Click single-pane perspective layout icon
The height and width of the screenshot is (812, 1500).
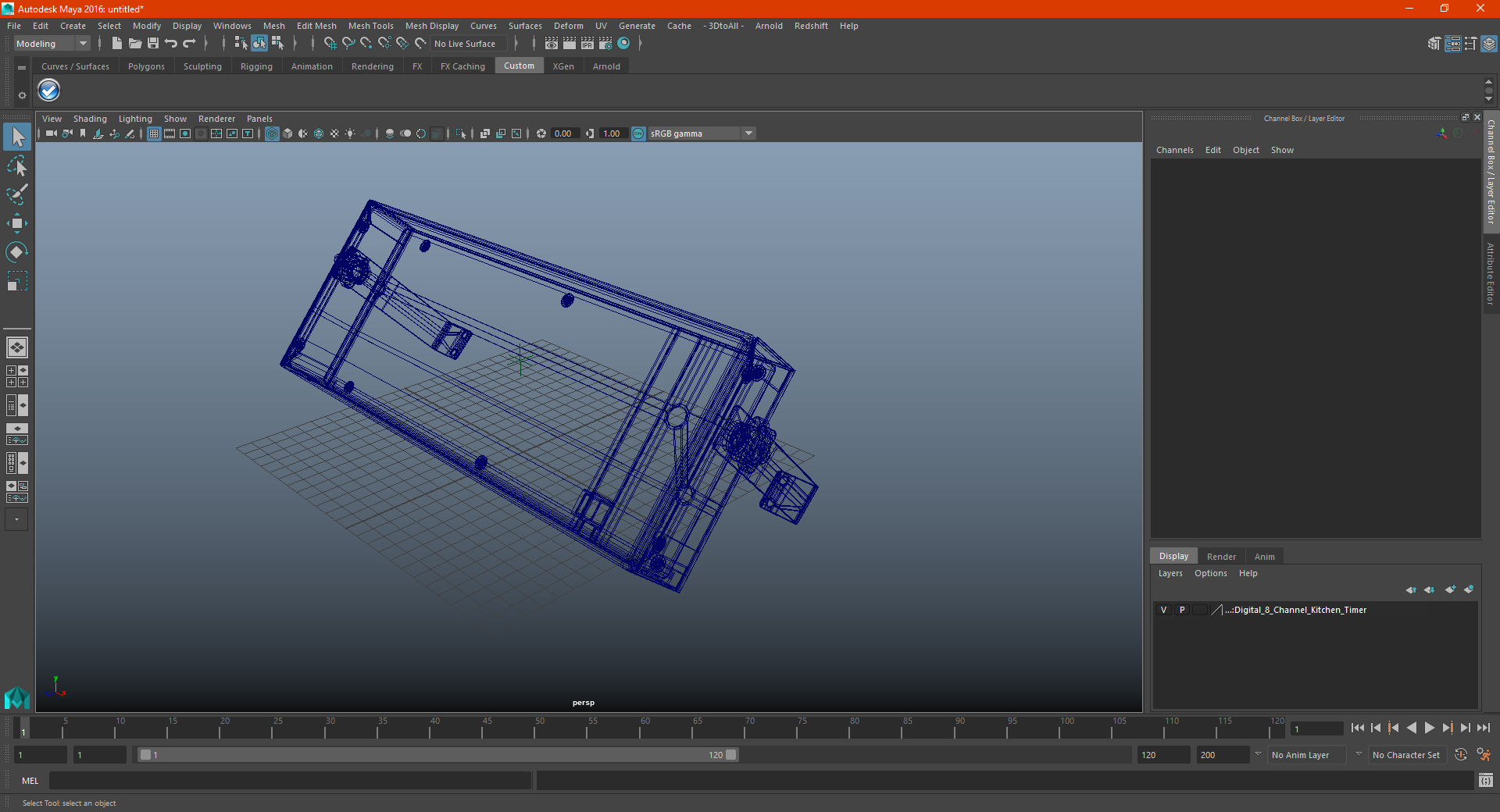16,347
